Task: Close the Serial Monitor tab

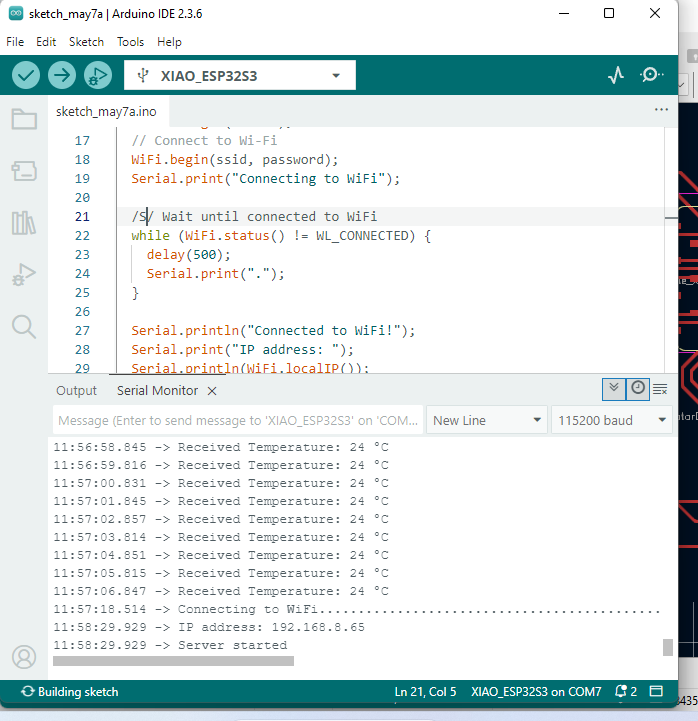Action: (212, 391)
